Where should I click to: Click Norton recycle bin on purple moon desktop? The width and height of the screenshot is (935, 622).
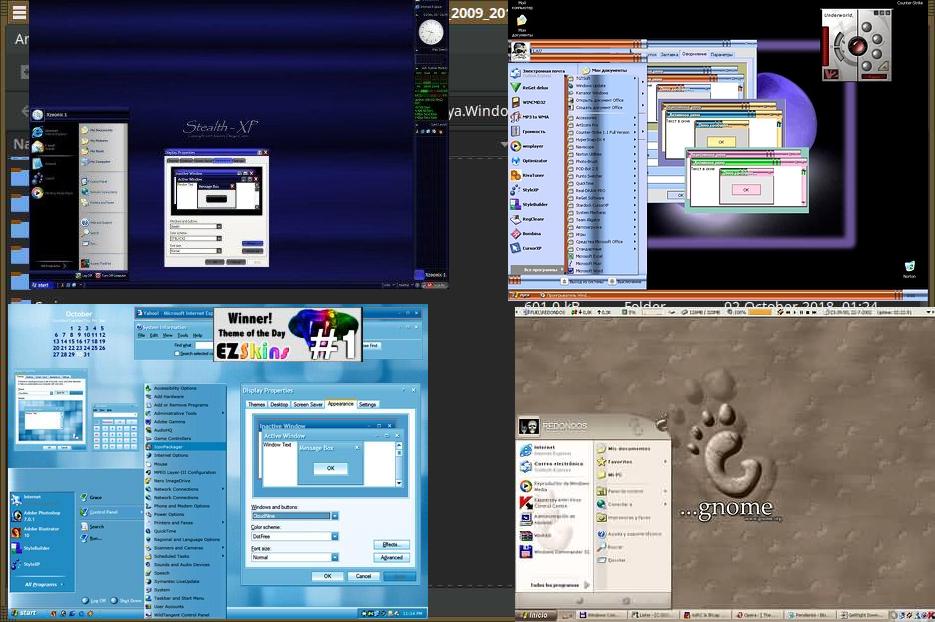pyautogui.click(x=909, y=269)
